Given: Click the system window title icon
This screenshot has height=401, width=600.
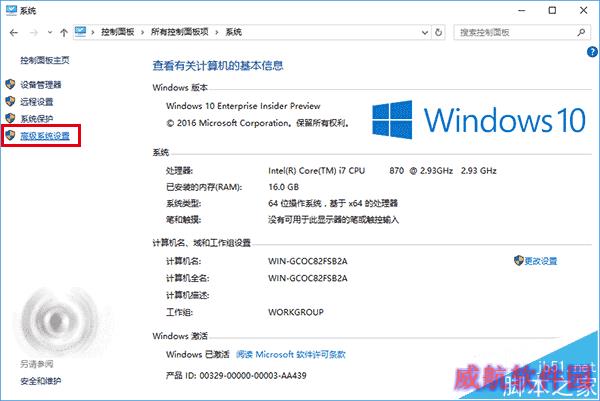Looking at the screenshot, I should [x=11, y=10].
